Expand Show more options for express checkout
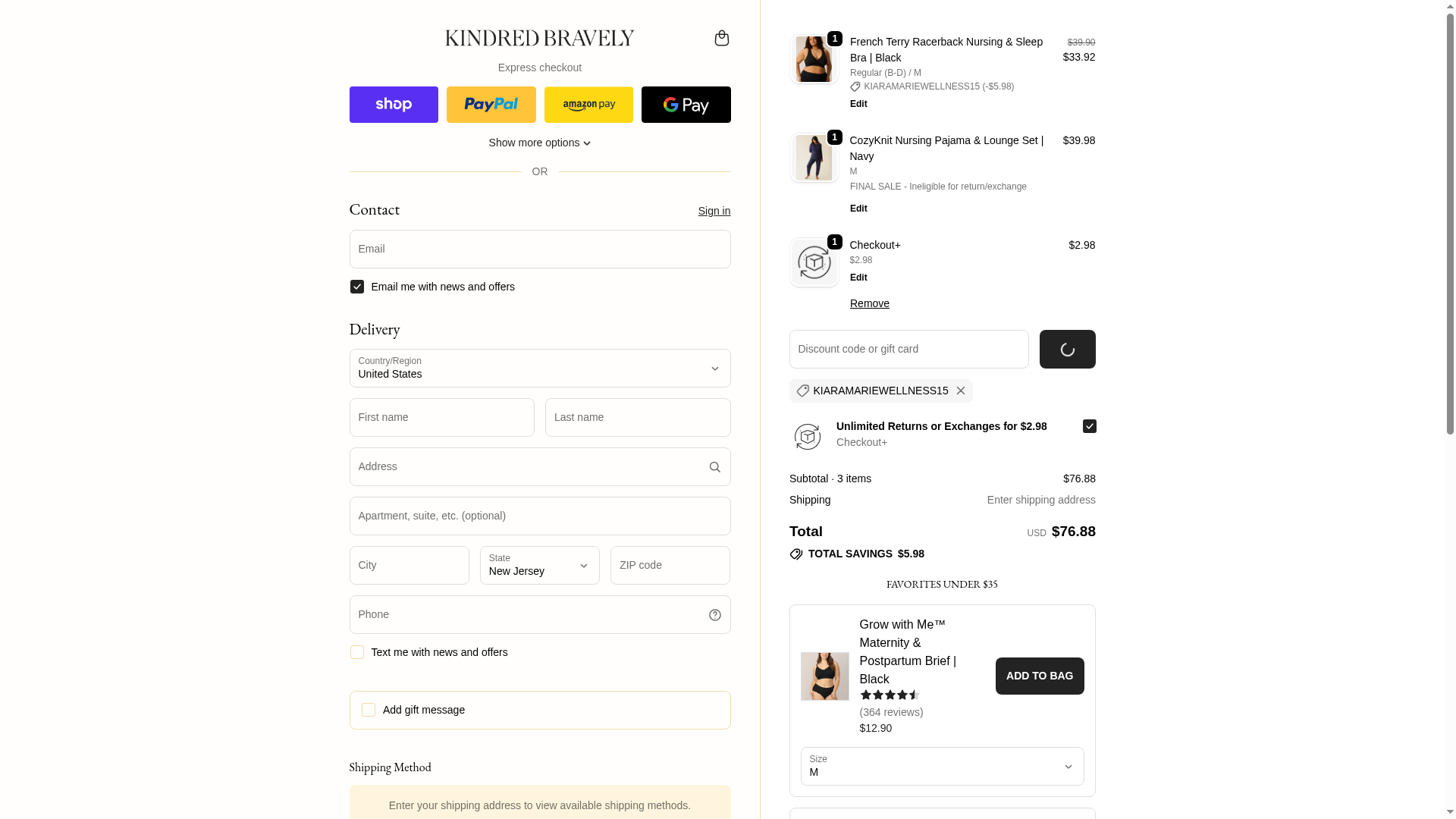This screenshot has height=819, width=1456. point(540,143)
